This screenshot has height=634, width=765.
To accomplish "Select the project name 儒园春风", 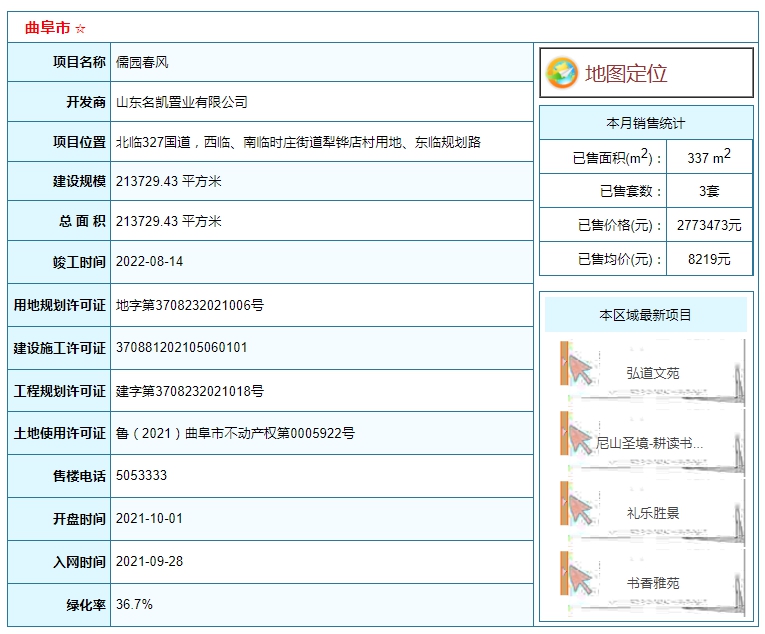I will tap(142, 62).
